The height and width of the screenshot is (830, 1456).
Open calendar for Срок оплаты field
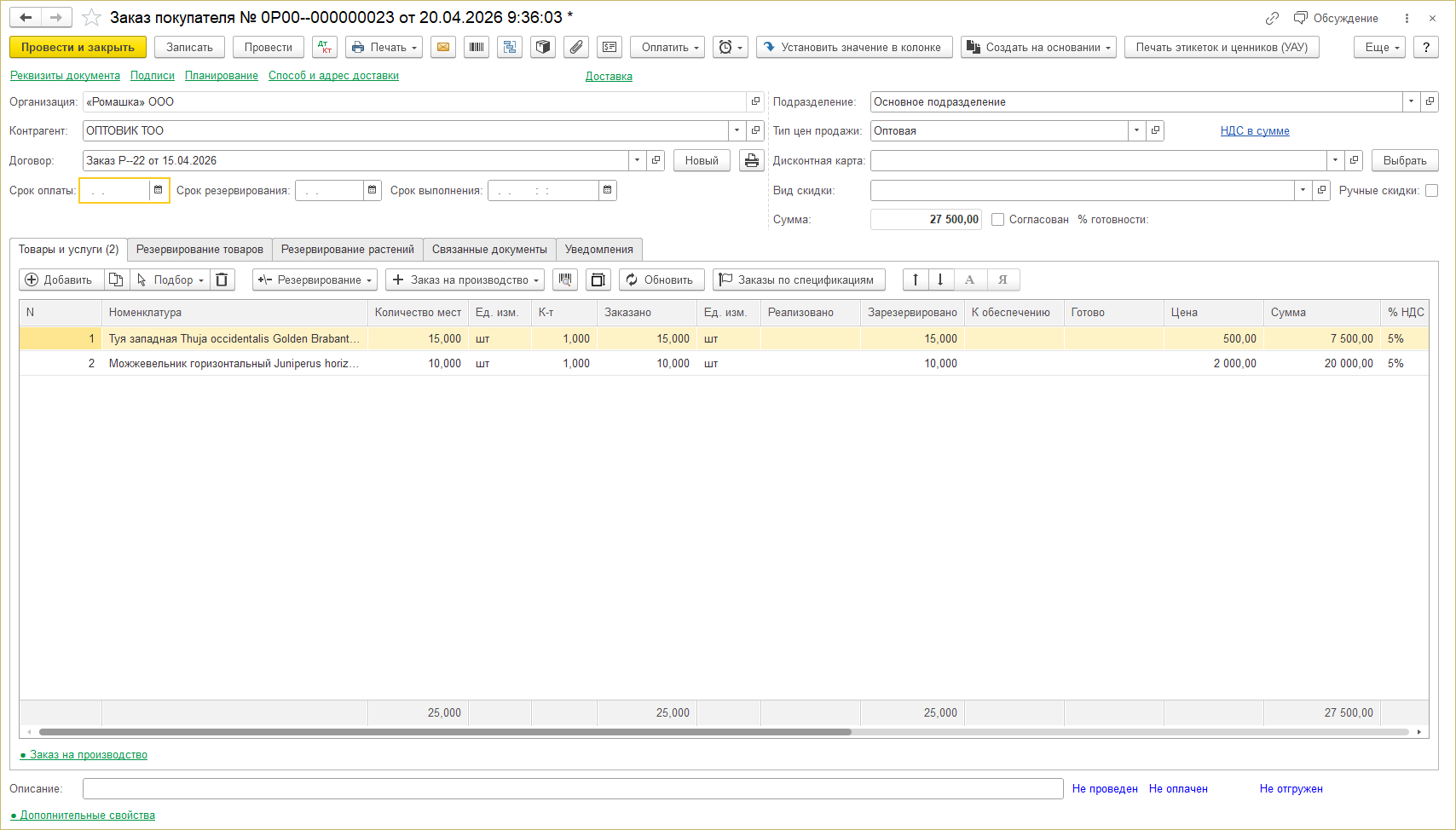159,190
